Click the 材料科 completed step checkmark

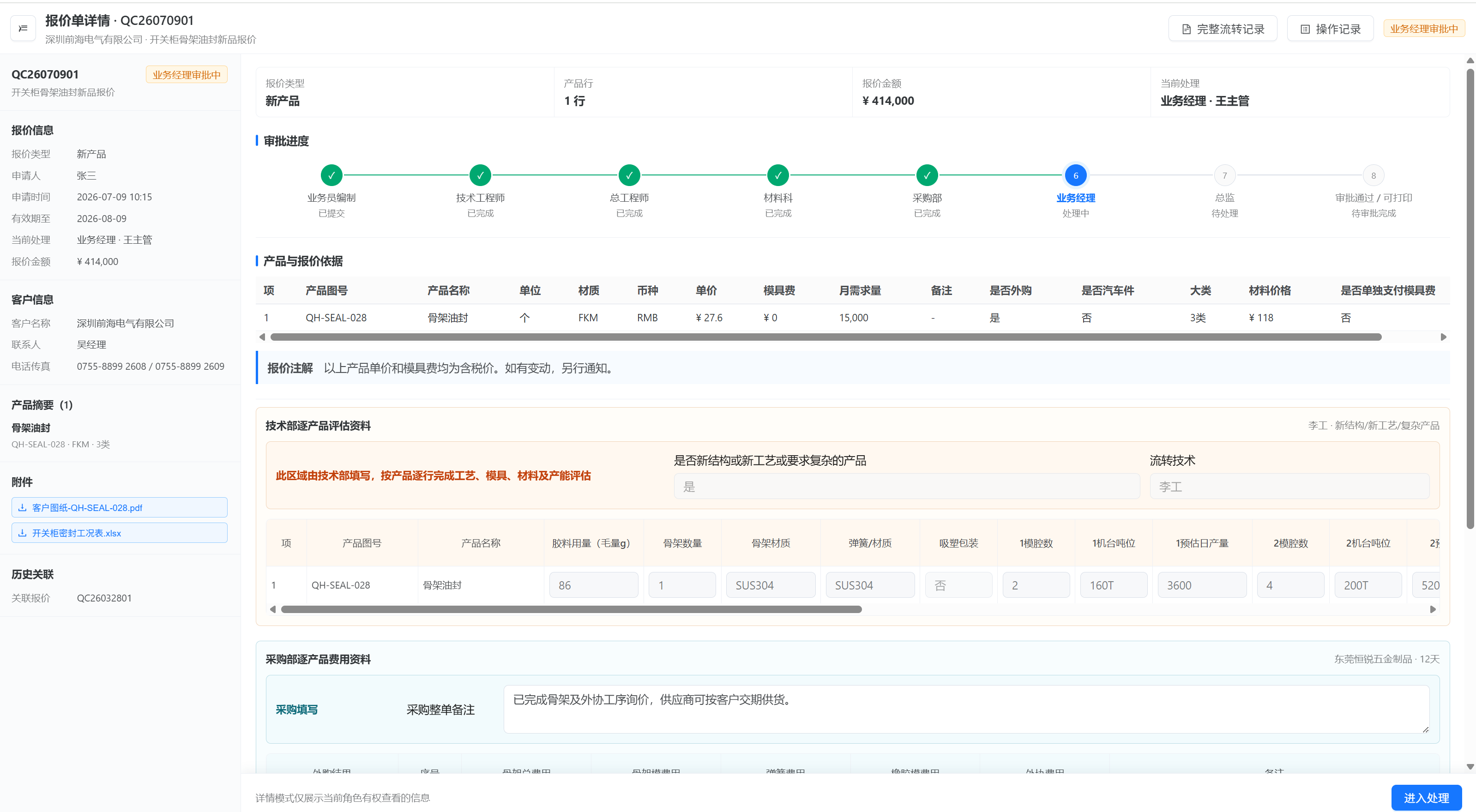778,175
